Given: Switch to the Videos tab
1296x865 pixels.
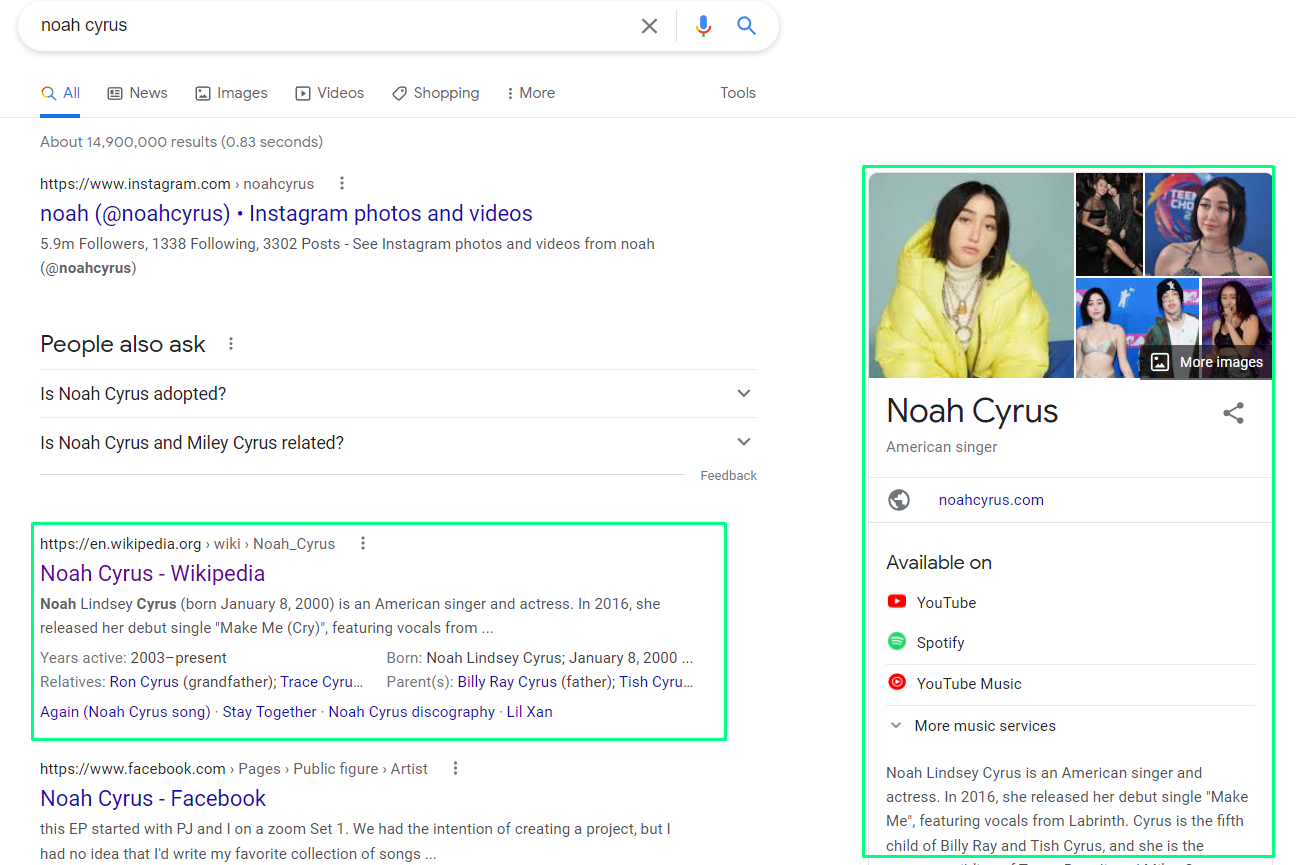Looking at the screenshot, I should click(x=329, y=93).
